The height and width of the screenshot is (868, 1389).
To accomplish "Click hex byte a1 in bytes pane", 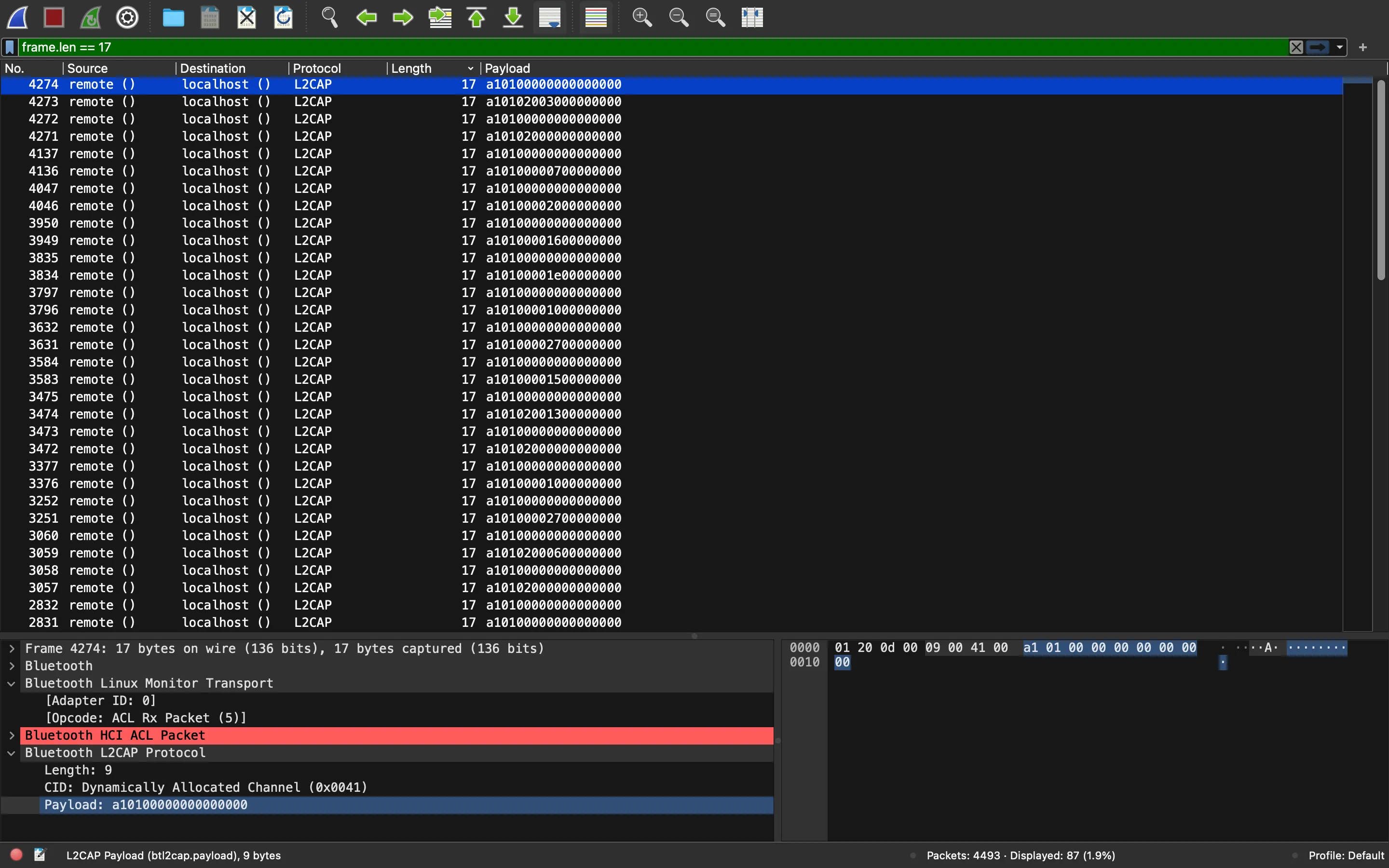I will coord(1031,648).
